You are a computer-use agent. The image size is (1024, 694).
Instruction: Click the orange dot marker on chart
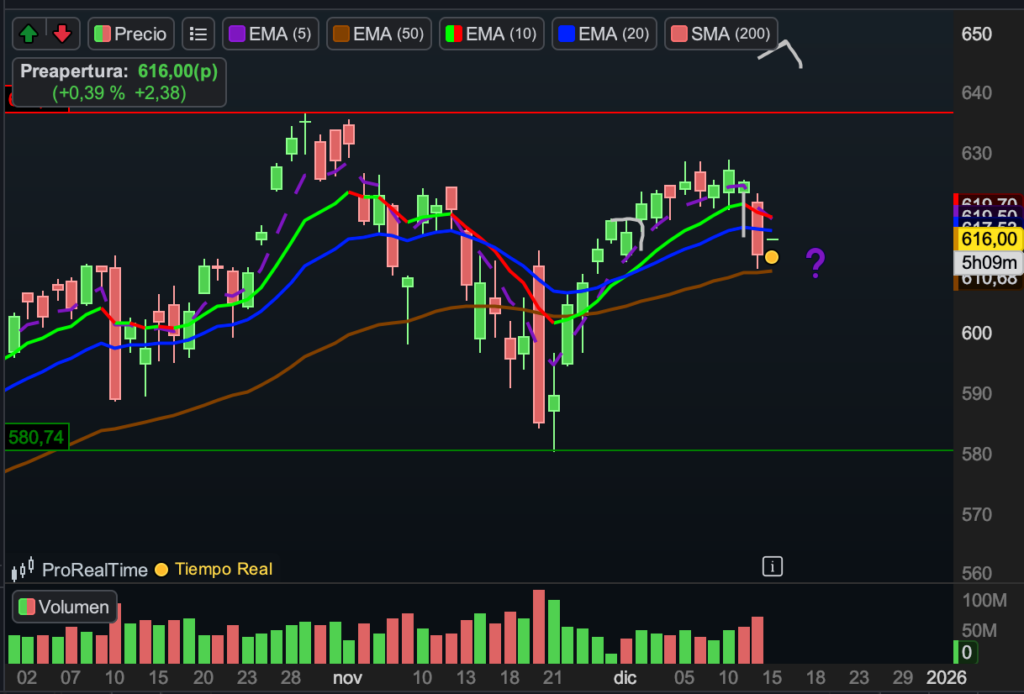[772, 257]
